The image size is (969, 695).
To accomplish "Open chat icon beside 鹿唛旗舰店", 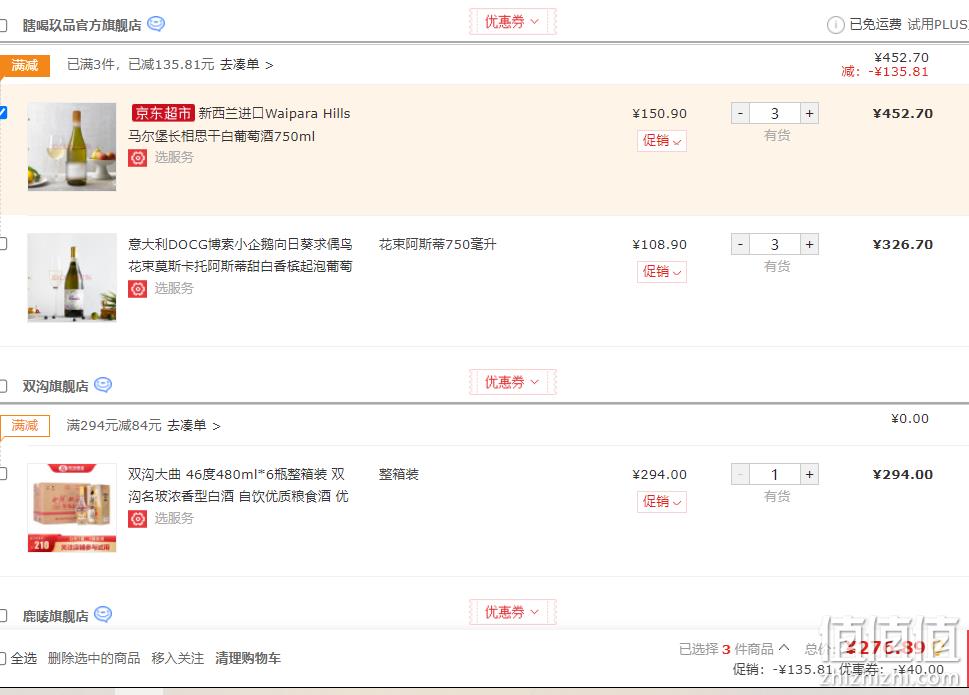I will click(x=103, y=615).
